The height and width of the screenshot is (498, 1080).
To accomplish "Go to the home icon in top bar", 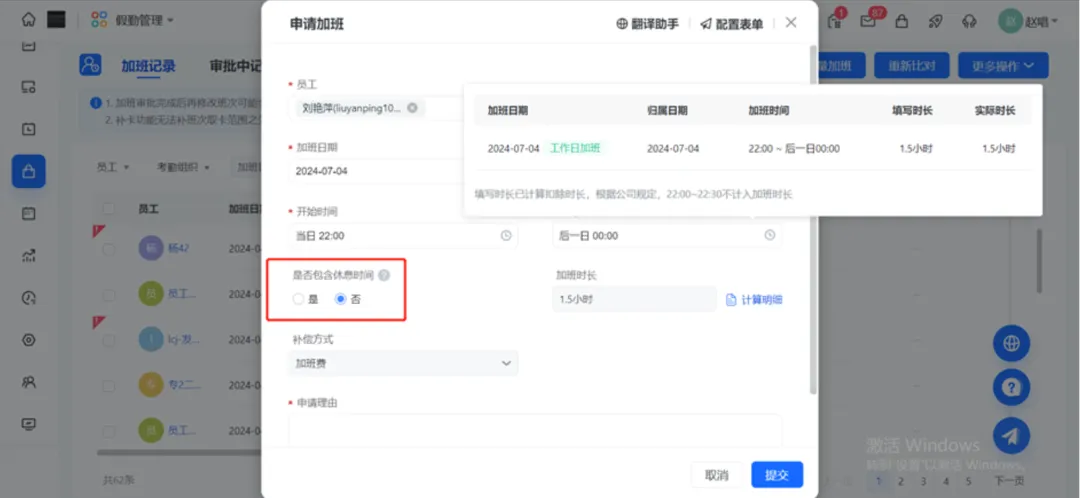I will click(x=28, y=19).
